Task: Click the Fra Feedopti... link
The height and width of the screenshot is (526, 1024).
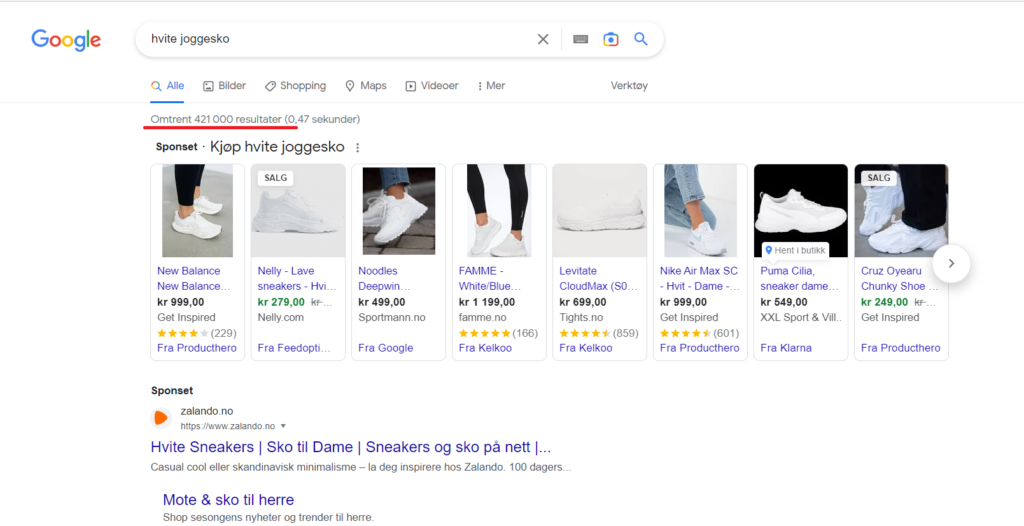Action: point(294,348)
